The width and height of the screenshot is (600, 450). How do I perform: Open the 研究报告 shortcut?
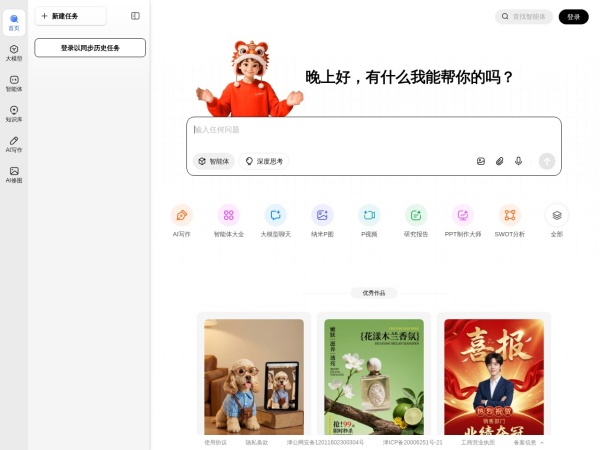(416, 221)
